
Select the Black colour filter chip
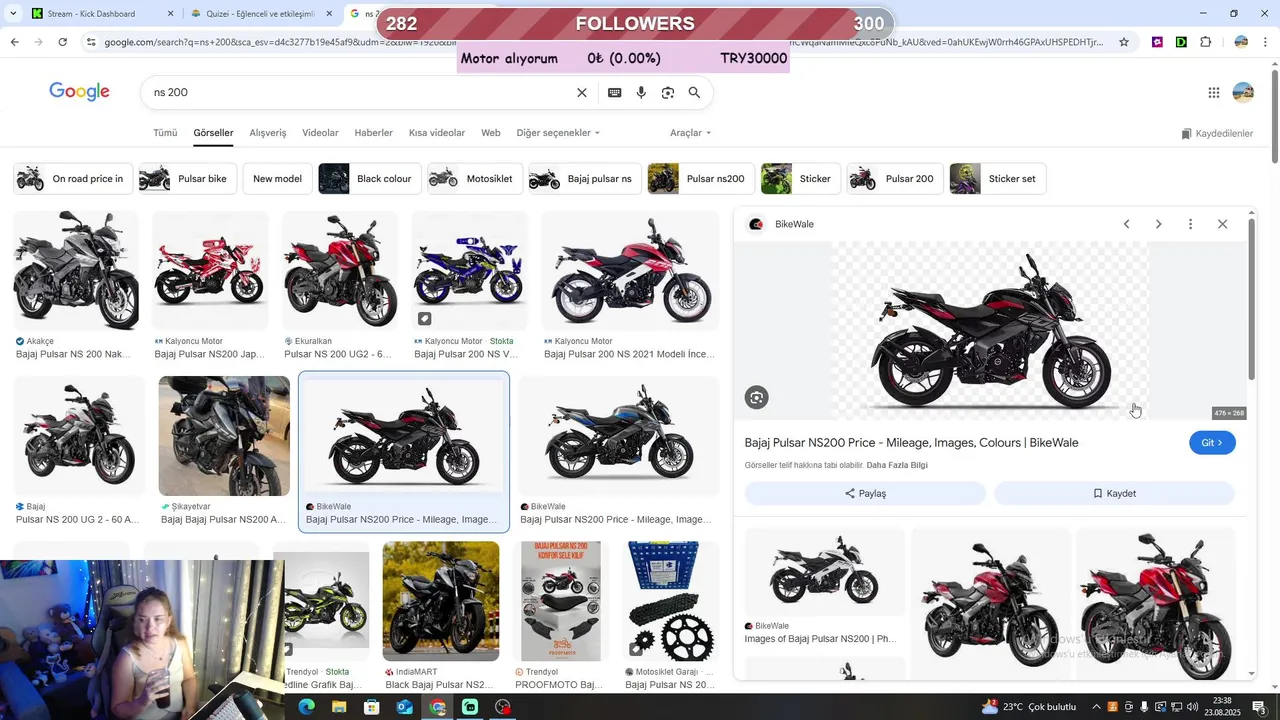[369, 179]
